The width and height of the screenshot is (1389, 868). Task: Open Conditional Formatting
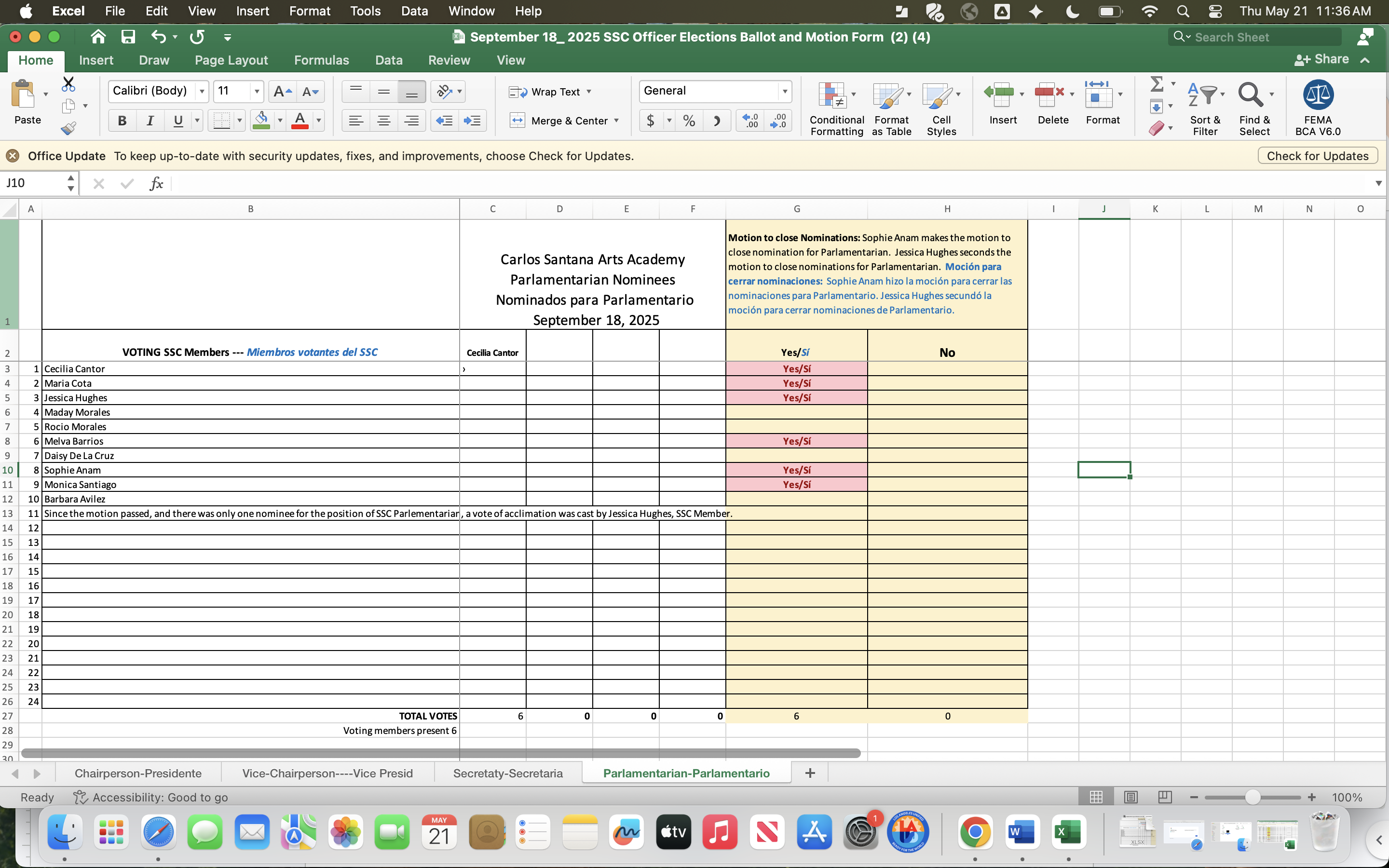(x=836, y=108)
